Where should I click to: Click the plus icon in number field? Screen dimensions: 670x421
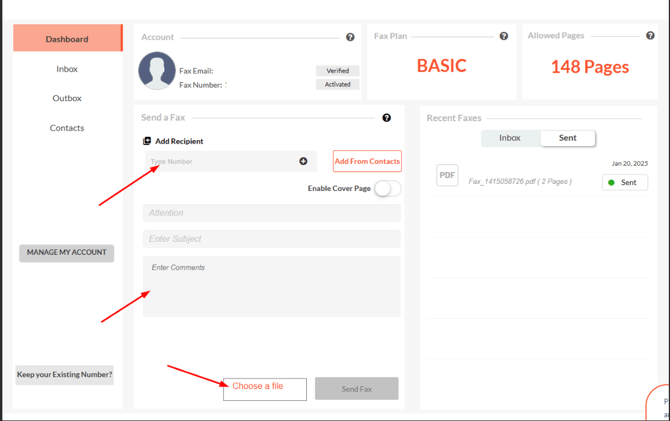point(303,161)
